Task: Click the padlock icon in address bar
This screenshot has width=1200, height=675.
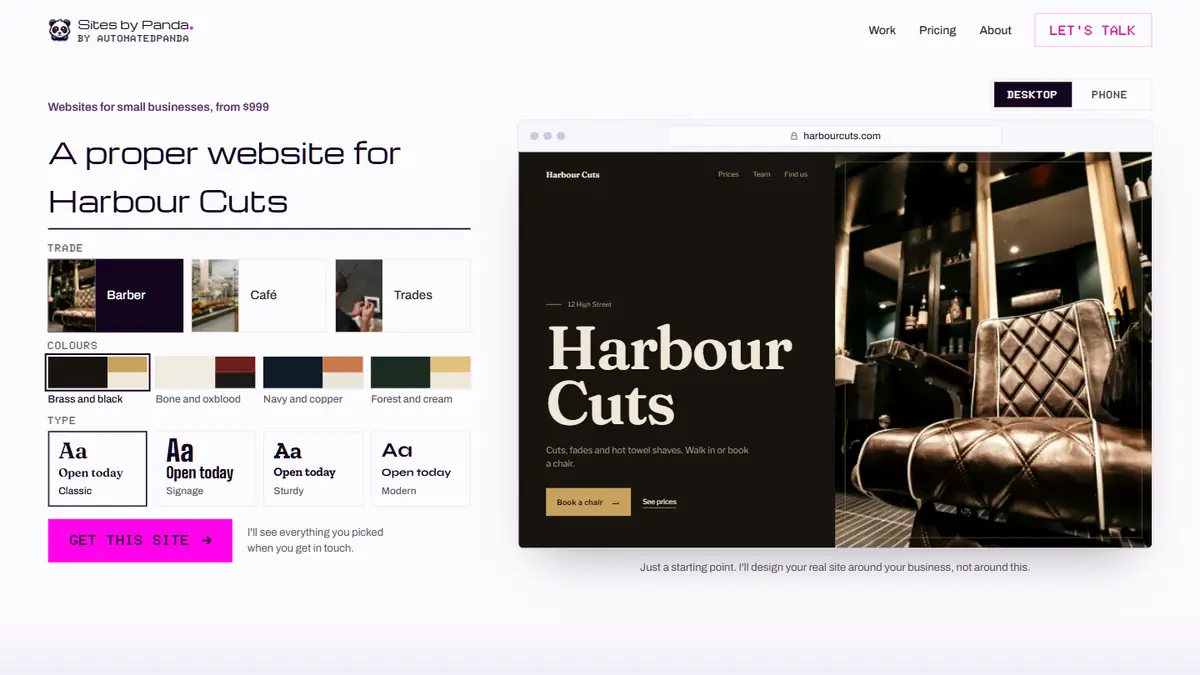Action: [x=794, y=136]
